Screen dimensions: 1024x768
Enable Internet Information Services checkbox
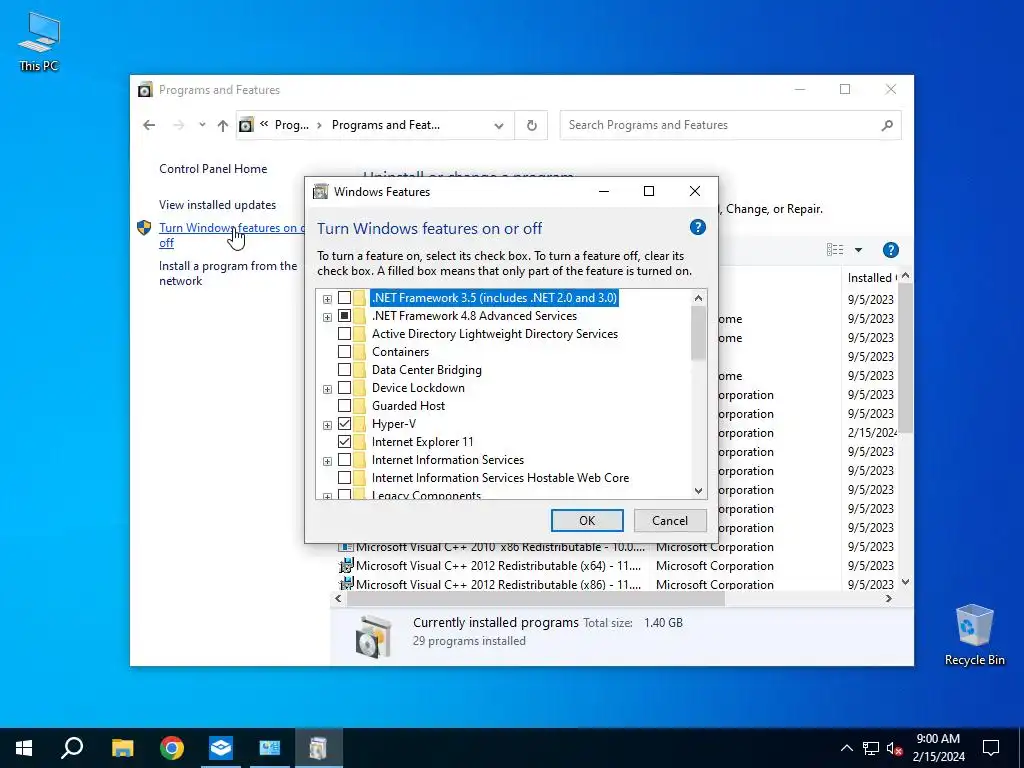(344, 460)
